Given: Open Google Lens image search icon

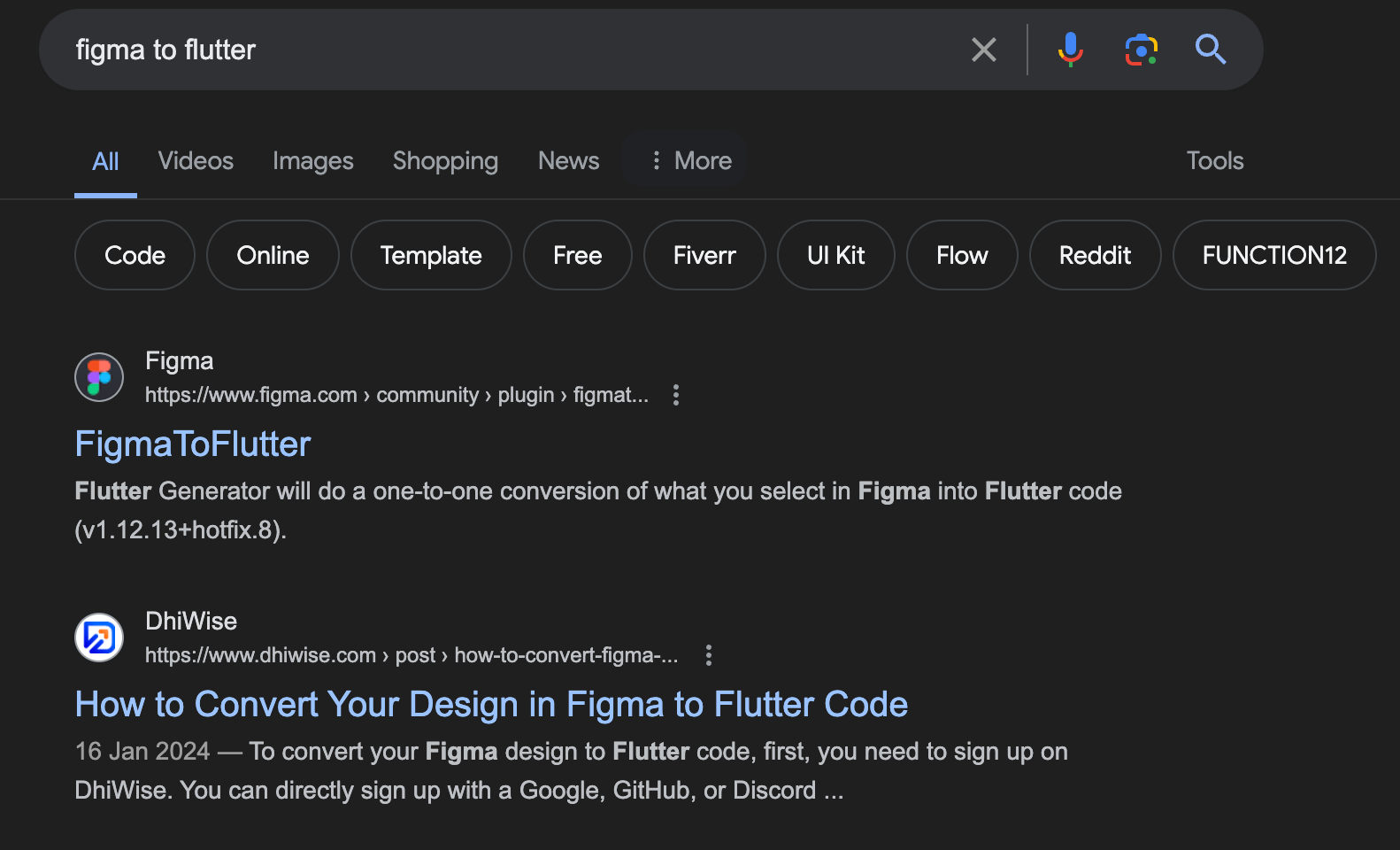Looking at the screenshot, I should click(1141, 50).
